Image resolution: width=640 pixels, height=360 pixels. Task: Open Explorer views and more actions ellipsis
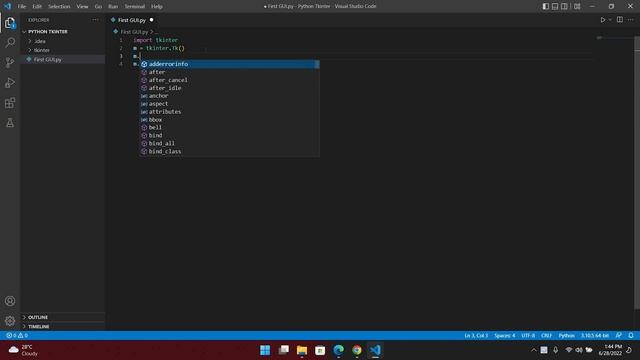[x=95, y=20]
